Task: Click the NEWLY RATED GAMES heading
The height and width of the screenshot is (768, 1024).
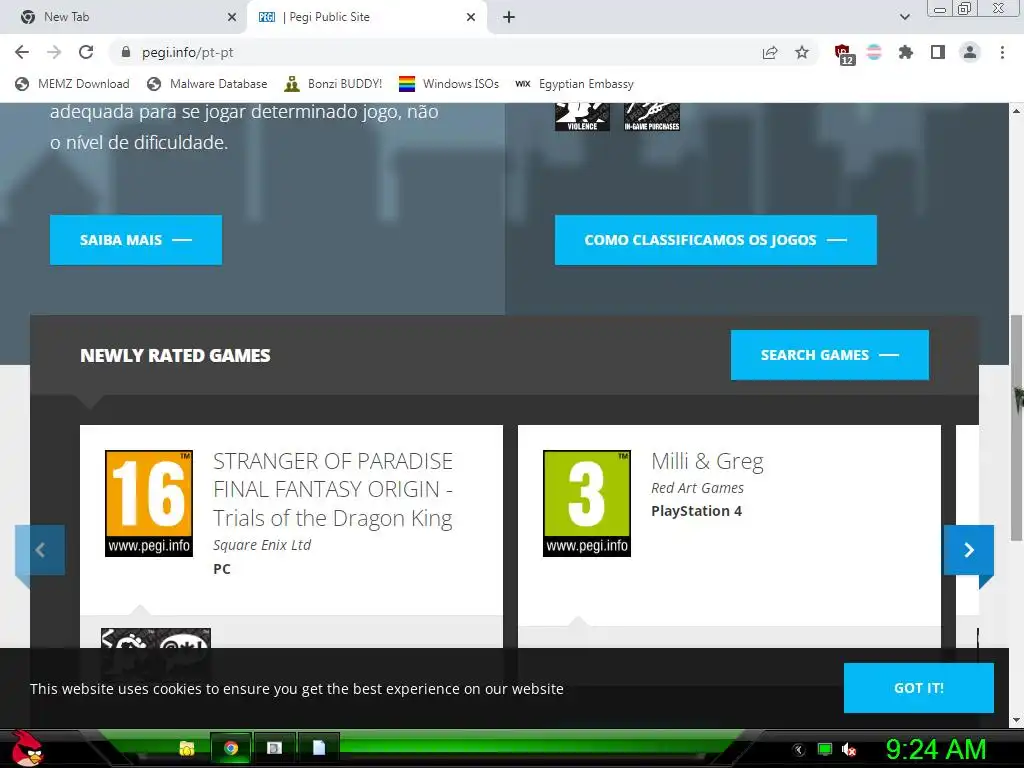Action: [x=175, y=355]
